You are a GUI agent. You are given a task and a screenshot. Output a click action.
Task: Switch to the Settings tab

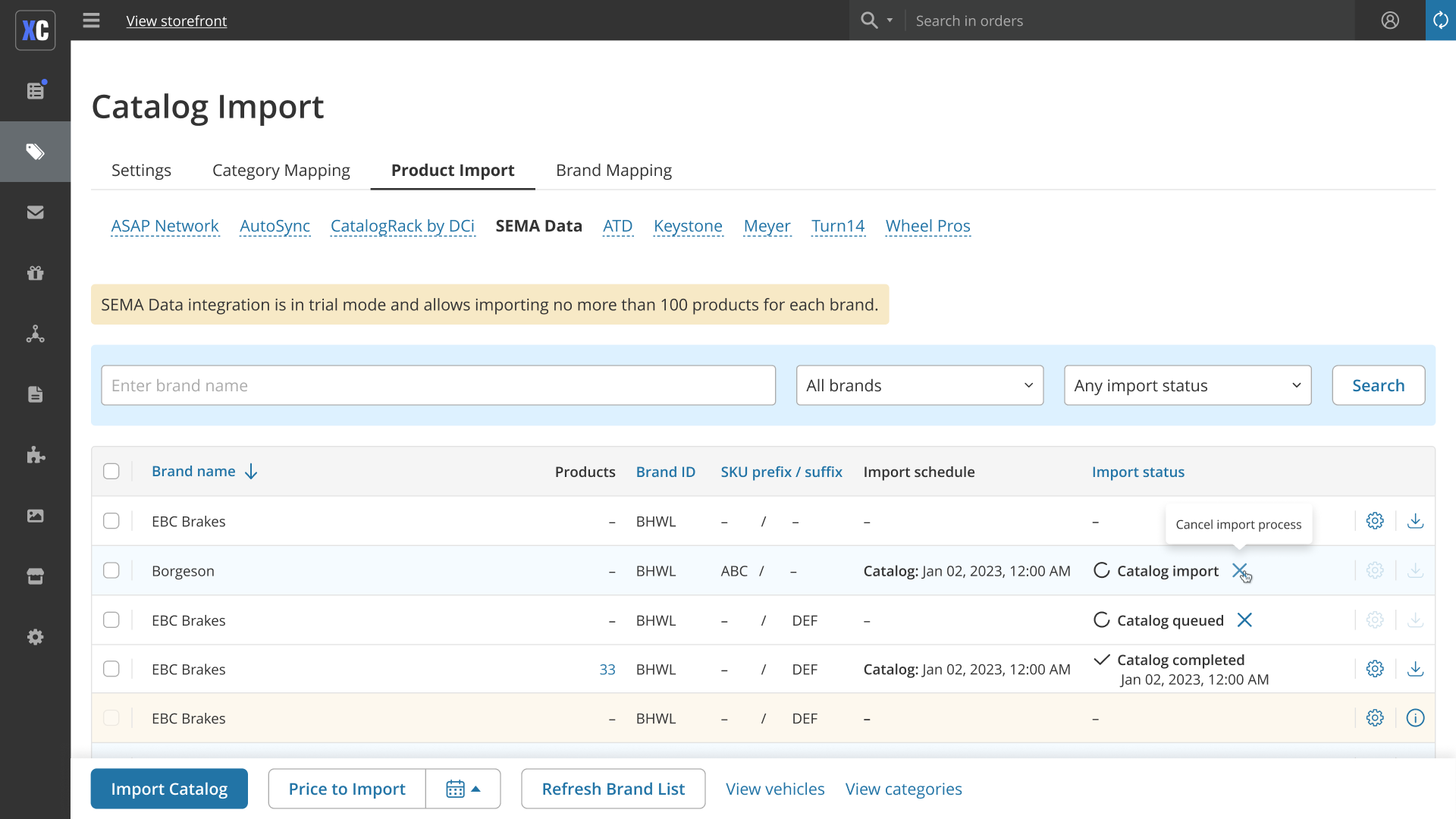point(141,170)
